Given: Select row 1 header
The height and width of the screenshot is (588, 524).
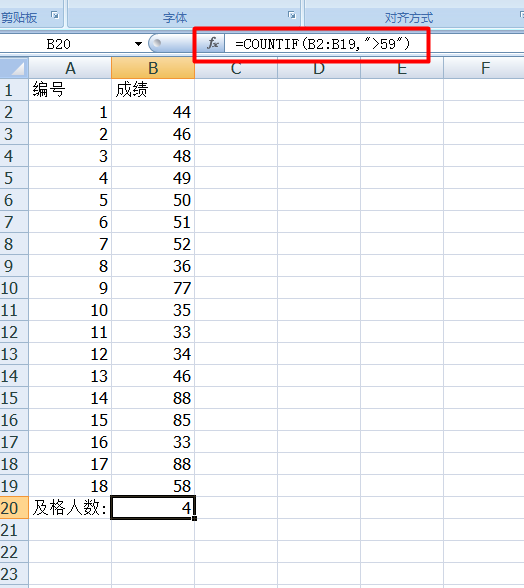Looking at the screenshot, I should (x=14, y=90).
